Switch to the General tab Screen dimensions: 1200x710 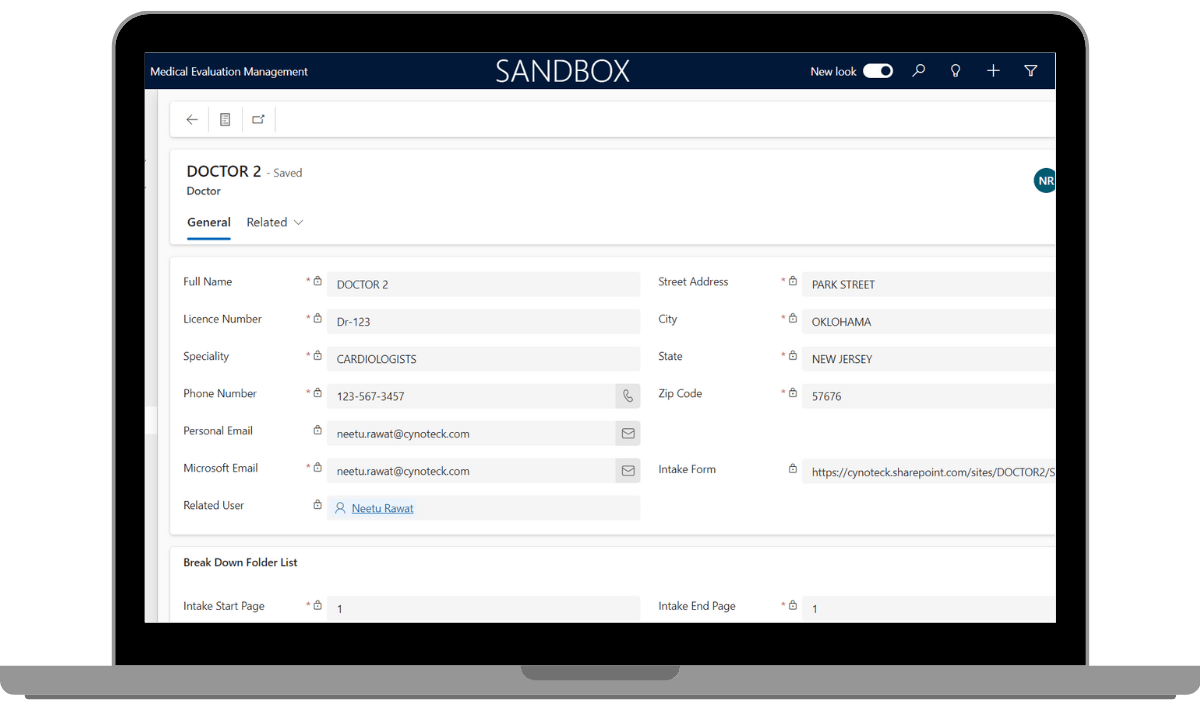(x=209, y=222)
